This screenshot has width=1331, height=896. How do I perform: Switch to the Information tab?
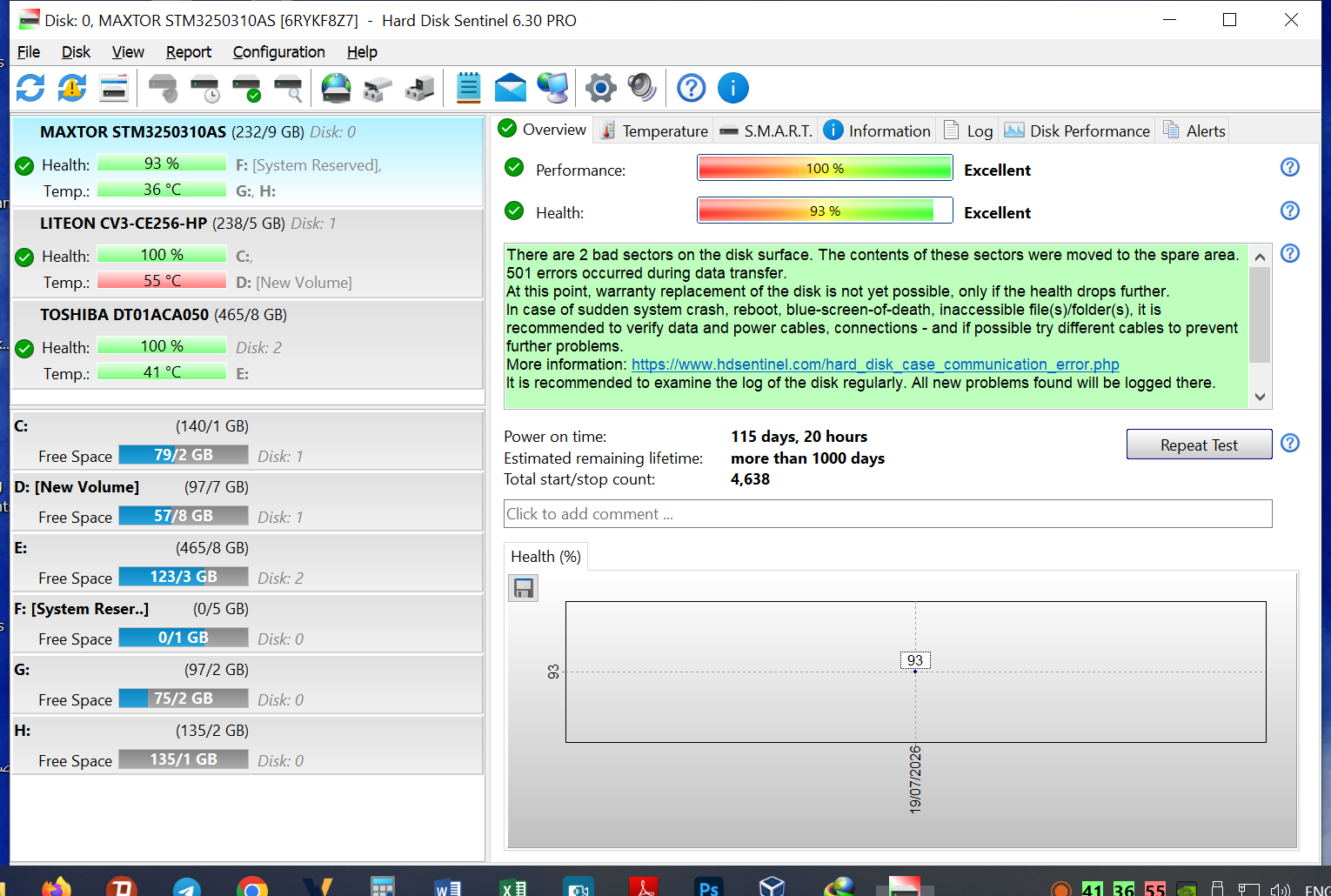click(x=878, y=130)
